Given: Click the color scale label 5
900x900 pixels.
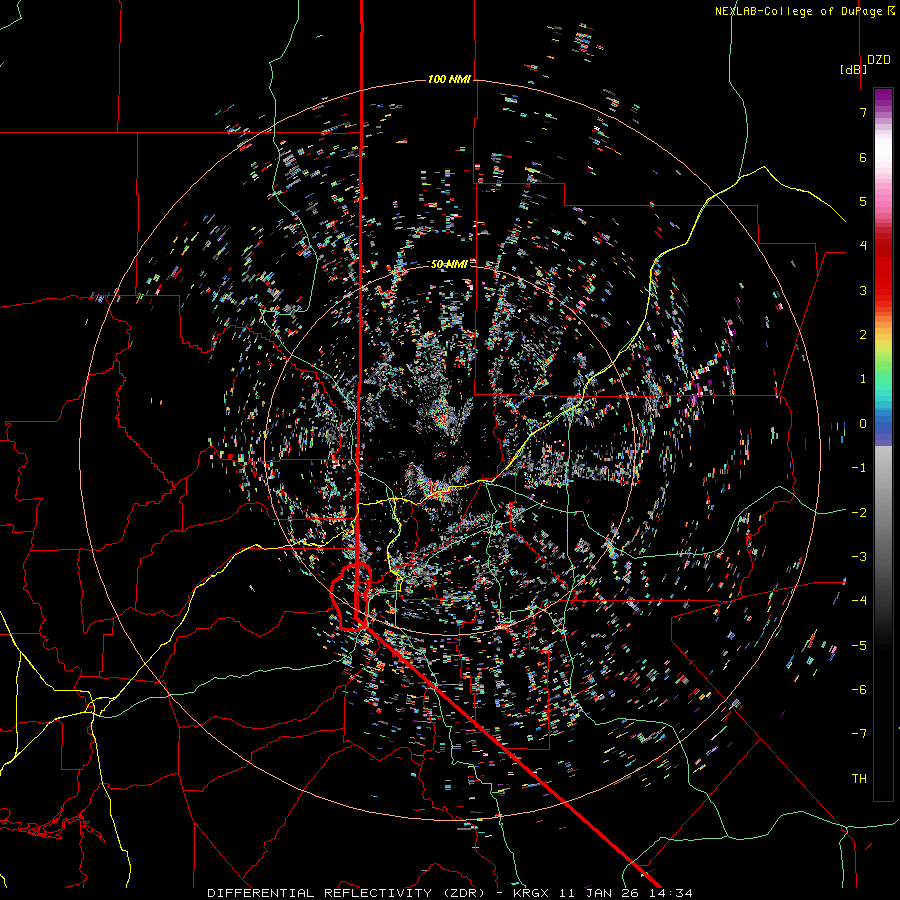Looking at the screenshot, I should (863, 201).
